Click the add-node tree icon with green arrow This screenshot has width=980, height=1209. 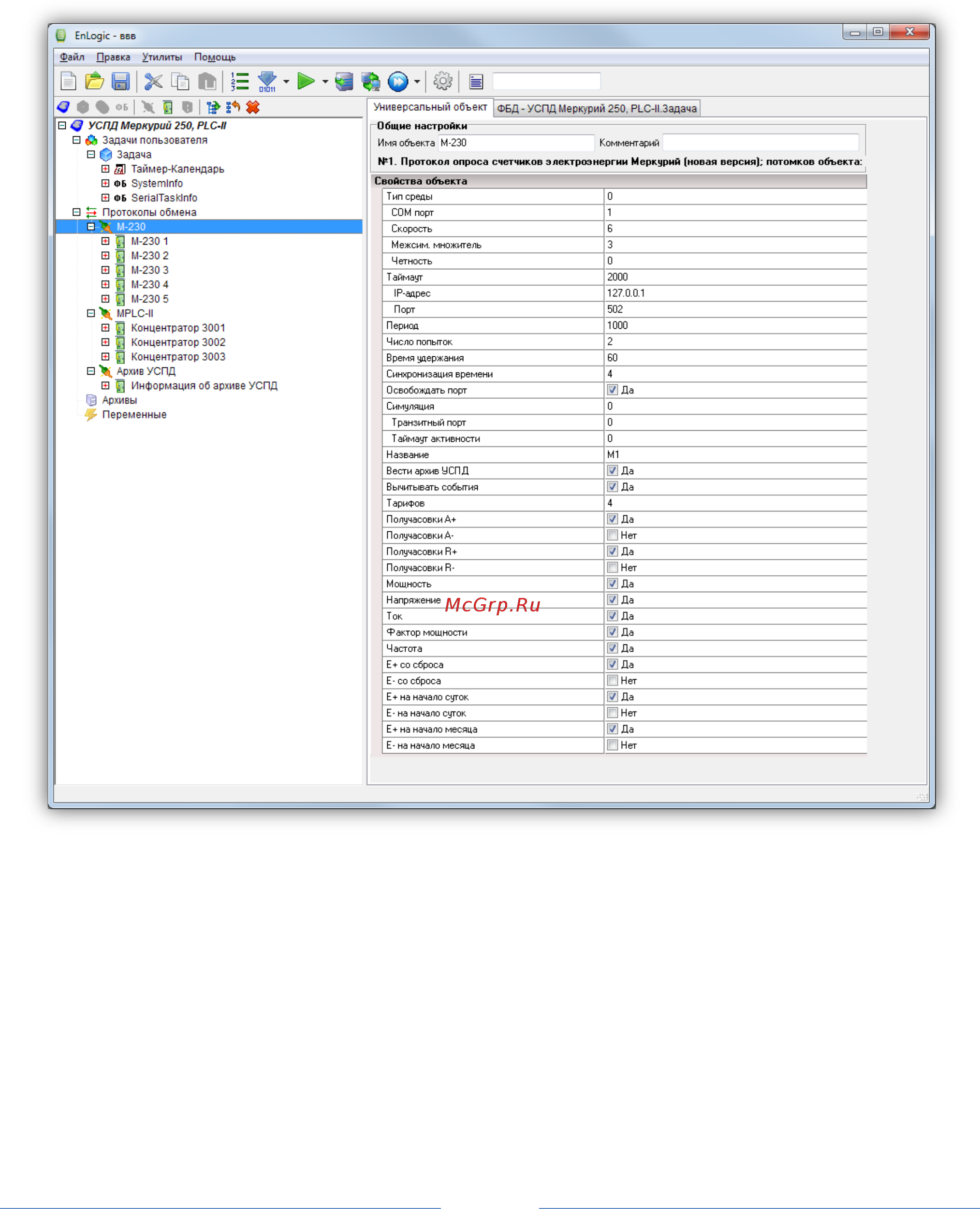pos(213,107)
